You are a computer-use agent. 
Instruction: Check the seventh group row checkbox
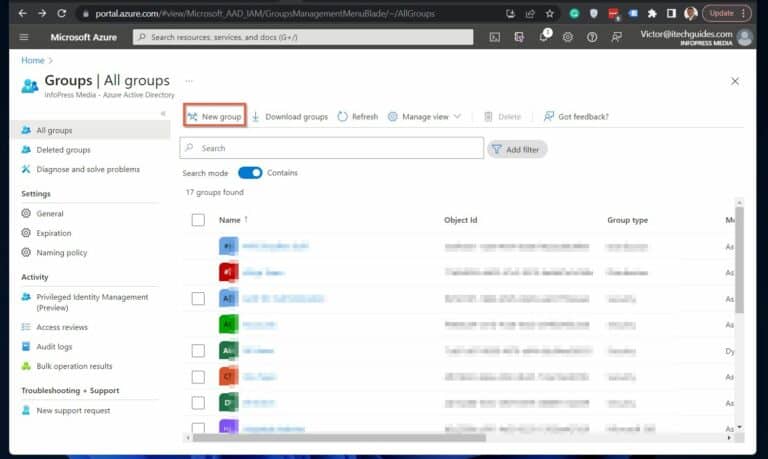pyautogui.click(x=198, y=403)
